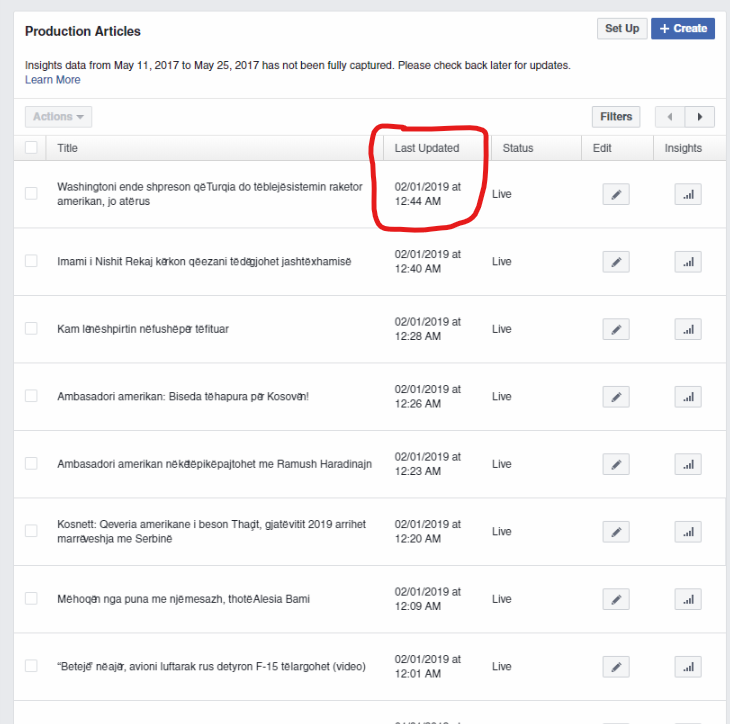Click the 12:20 AM last updated date
Screen dimensions: 730x724
(x=428, y=532)
